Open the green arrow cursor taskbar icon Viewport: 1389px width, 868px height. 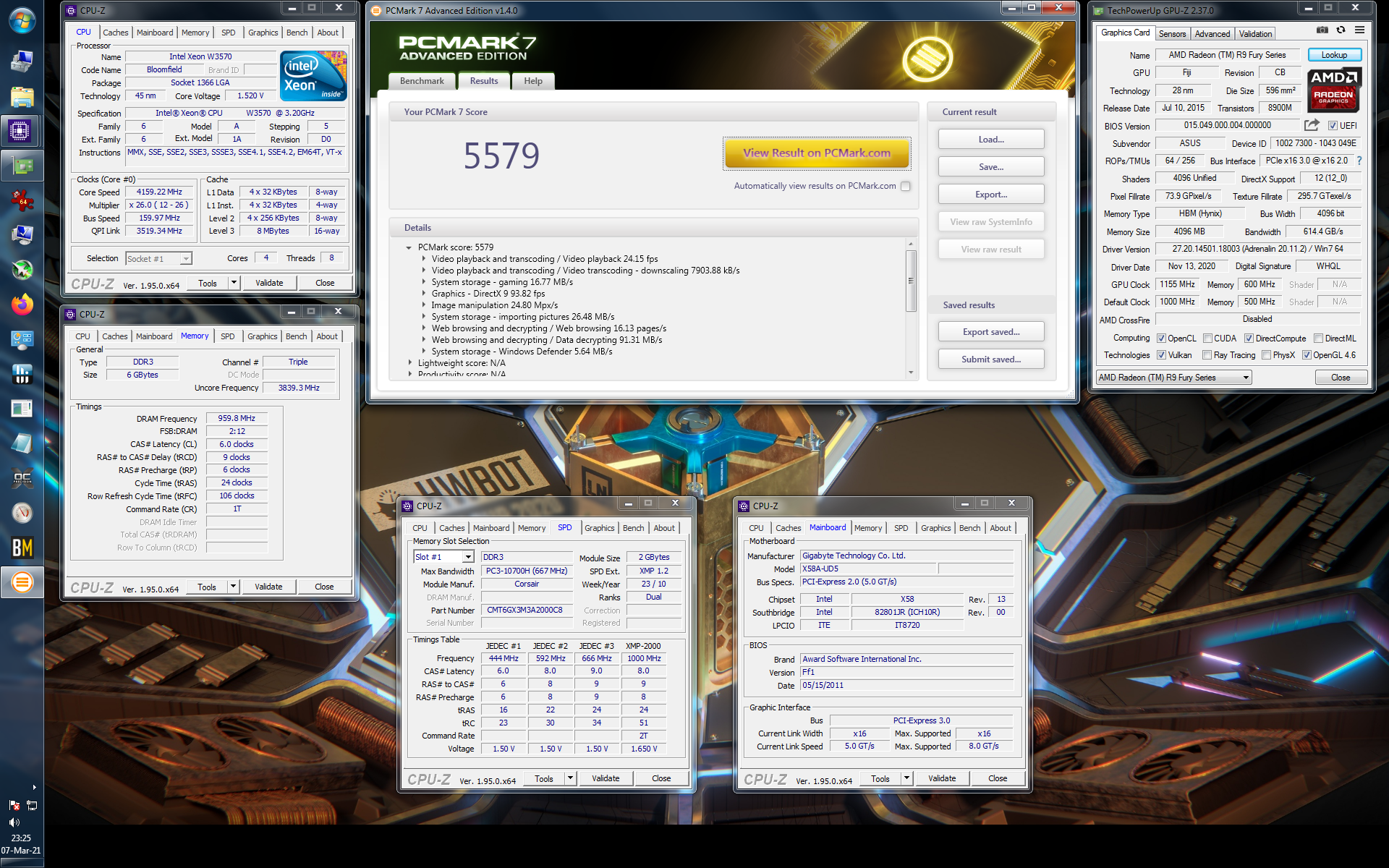(x=22, y=270)
